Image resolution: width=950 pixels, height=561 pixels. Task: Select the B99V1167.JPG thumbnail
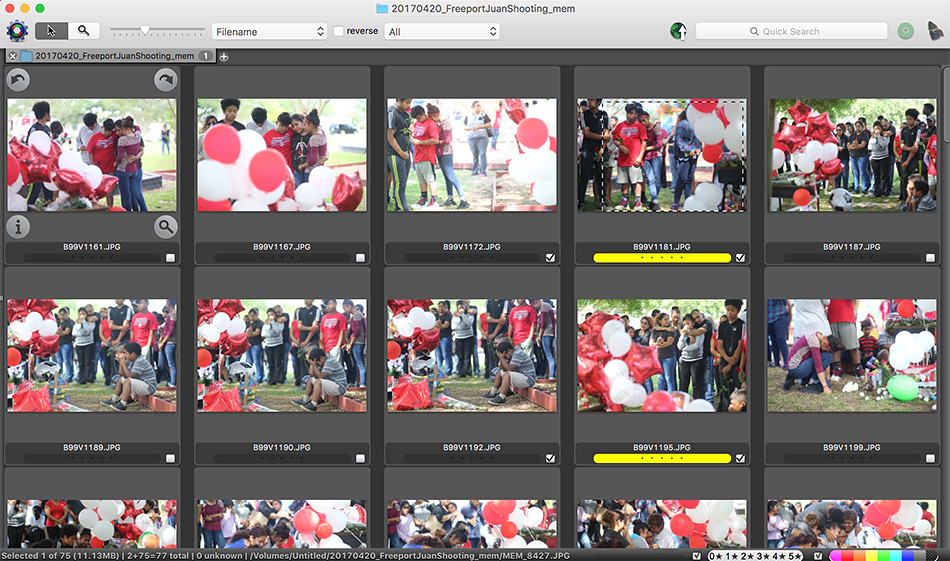click(282, 155)
